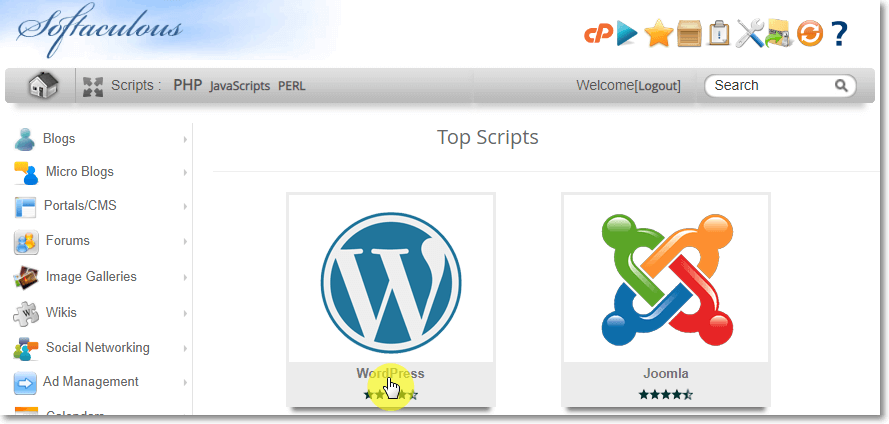Screen dimensions: 889x424
Task: Open the settings wrench-and-screwdriver icon
Action: coord(750,33)
